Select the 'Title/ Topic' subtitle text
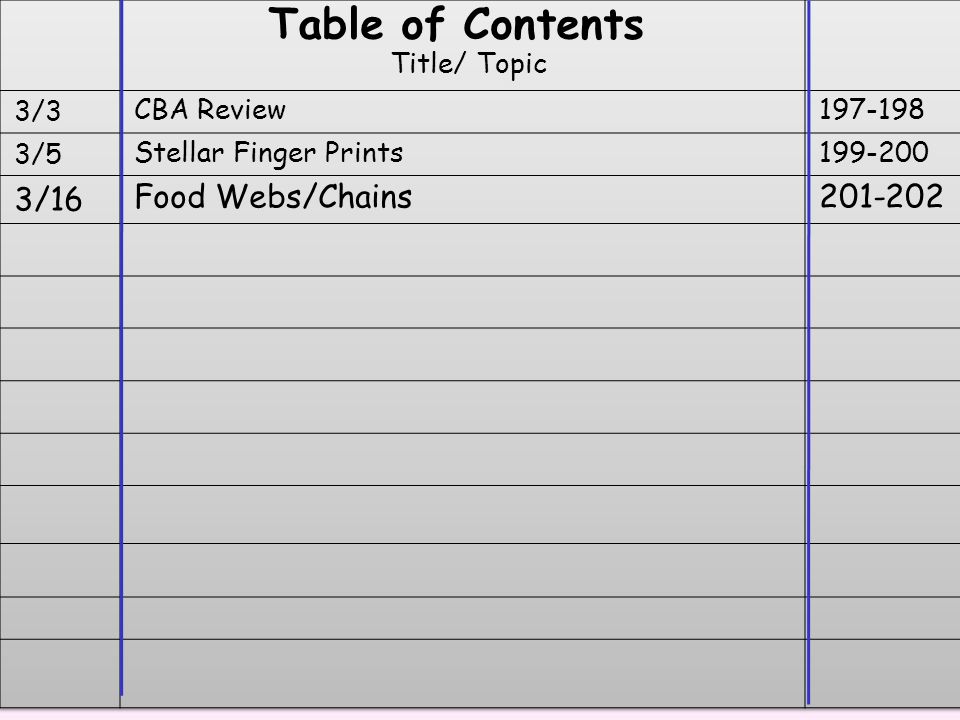Screen dimensions: 960x720 point(469,64)
